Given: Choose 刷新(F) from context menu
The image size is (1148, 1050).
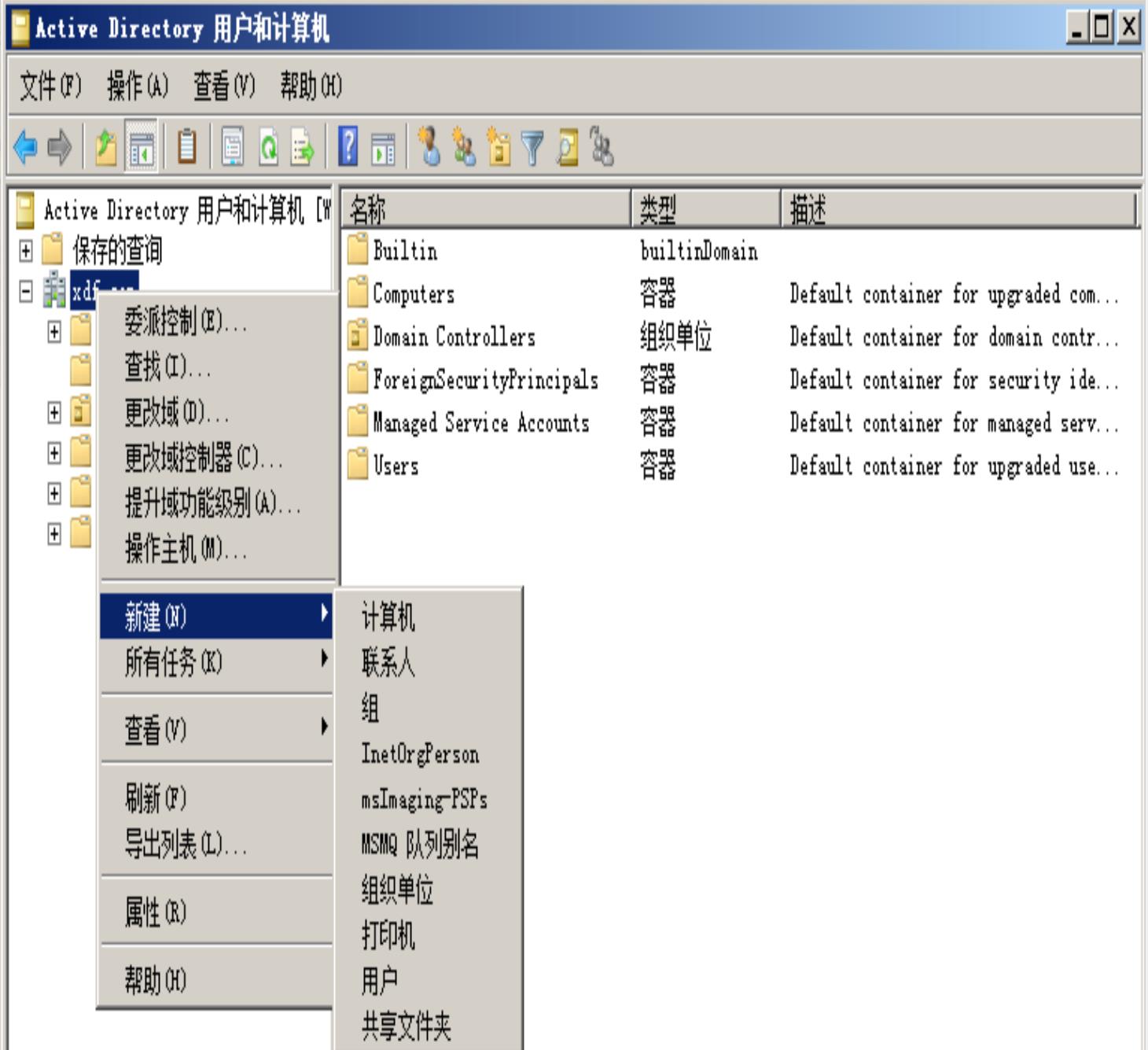Looking at the screenshot, I should tap(218, 798).
